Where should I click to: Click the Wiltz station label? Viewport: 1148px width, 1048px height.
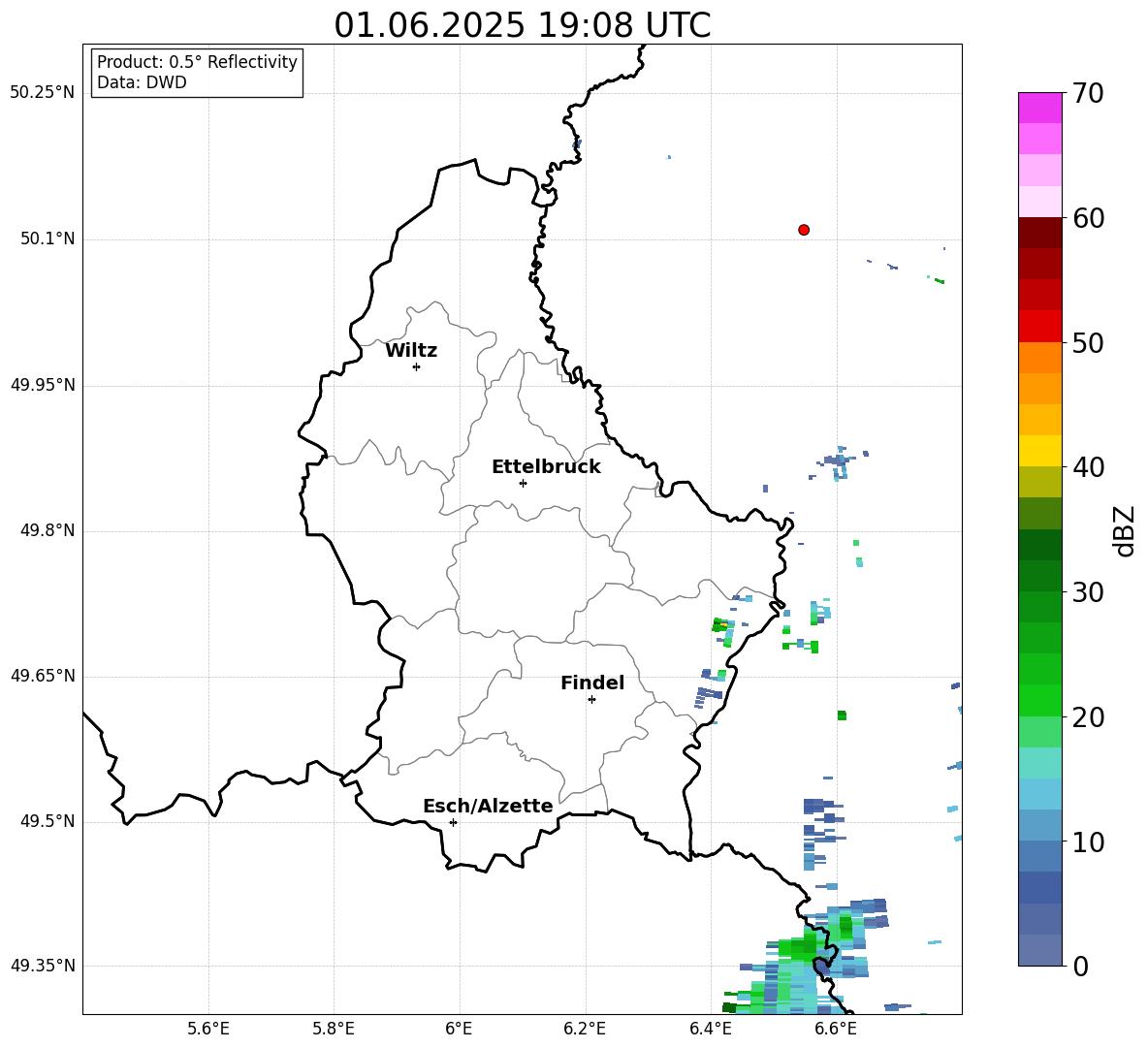tap(411, 351)
